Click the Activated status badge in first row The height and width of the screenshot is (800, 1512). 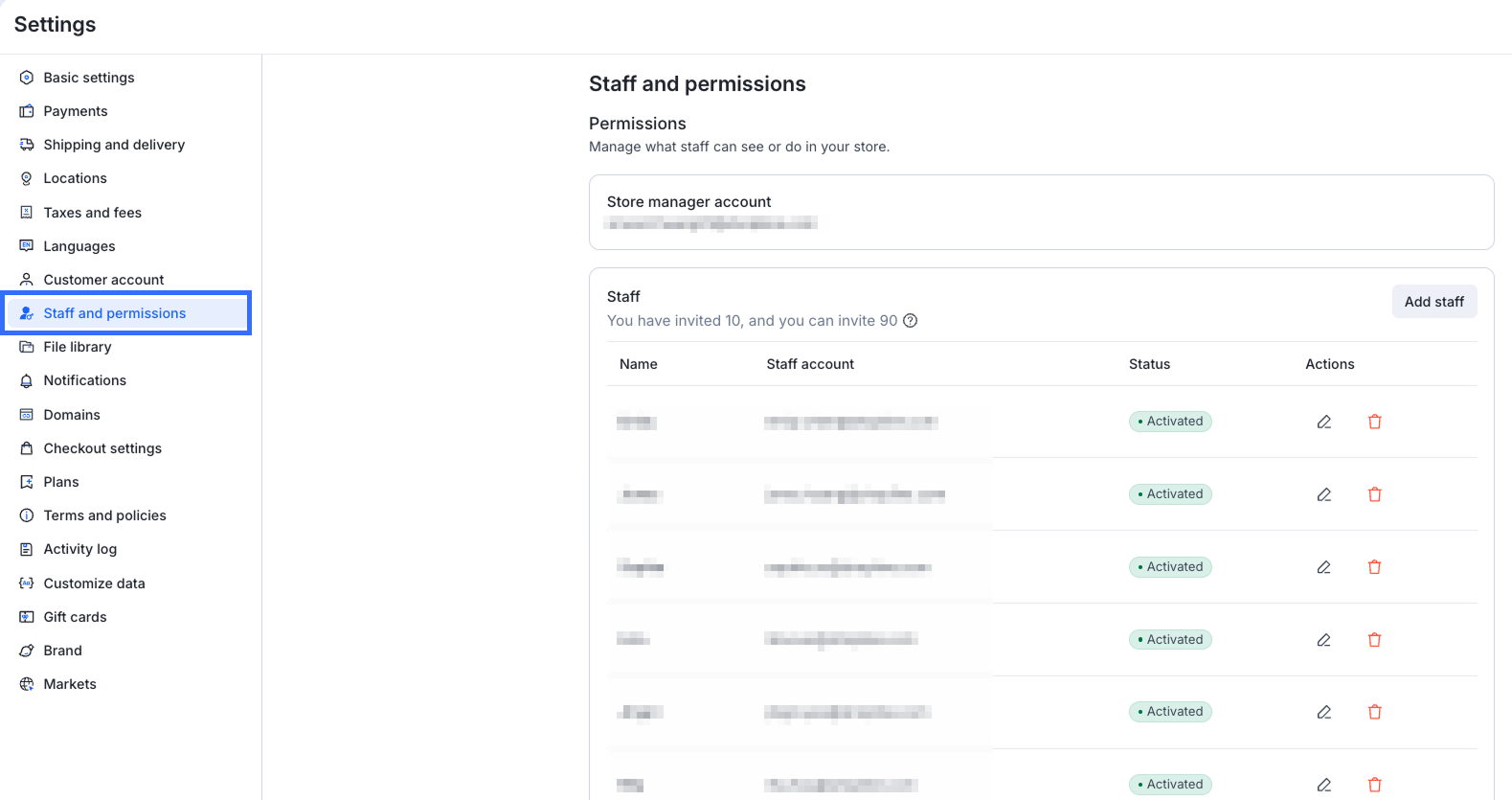point(1170,422)
